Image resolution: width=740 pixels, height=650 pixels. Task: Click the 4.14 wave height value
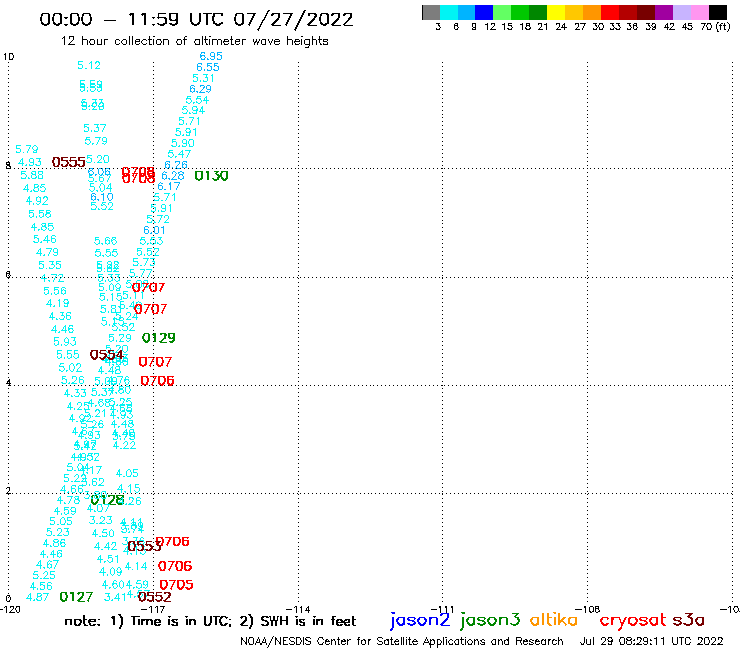click(136, 566)
